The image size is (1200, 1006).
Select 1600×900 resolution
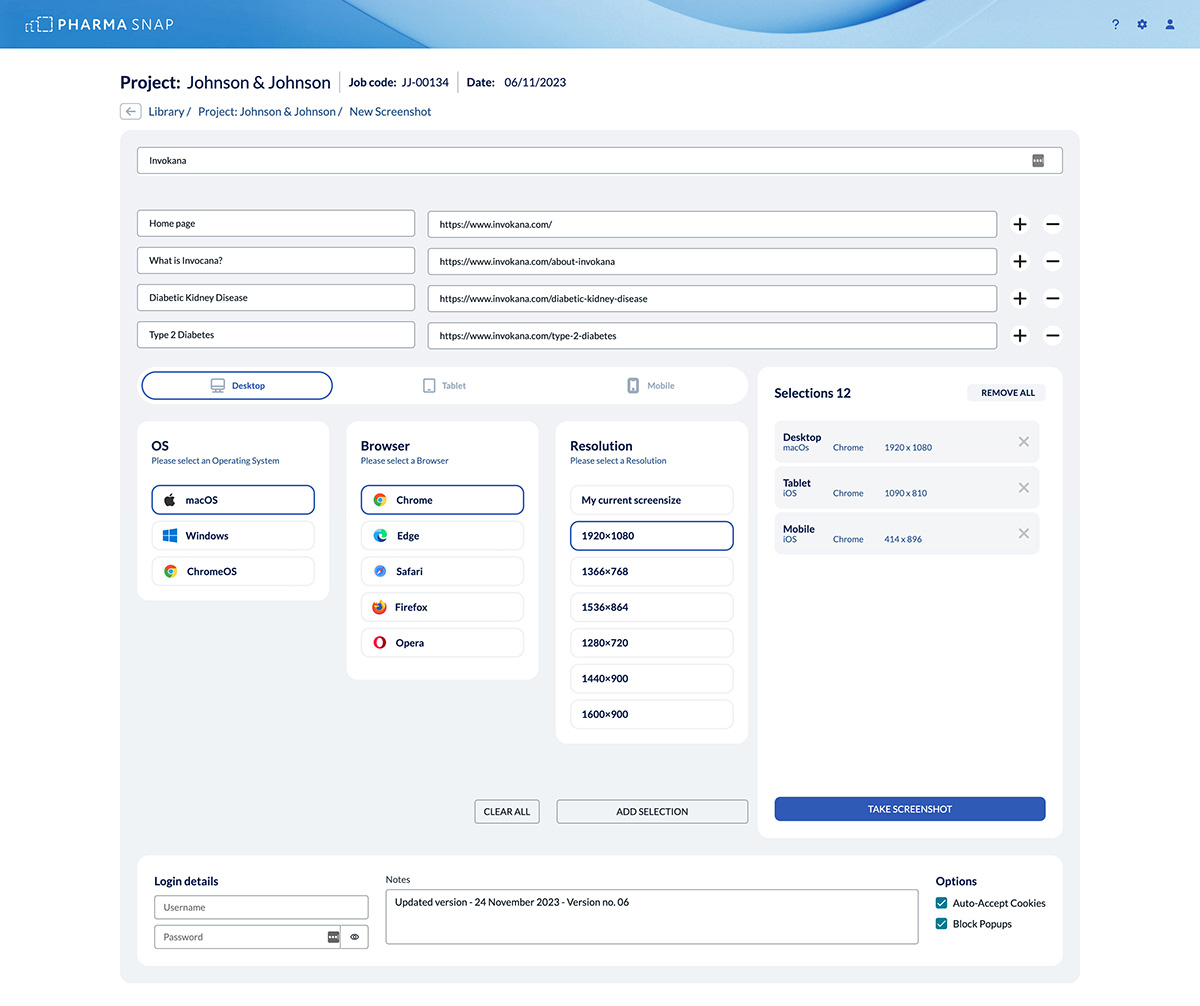pos(652,715)
